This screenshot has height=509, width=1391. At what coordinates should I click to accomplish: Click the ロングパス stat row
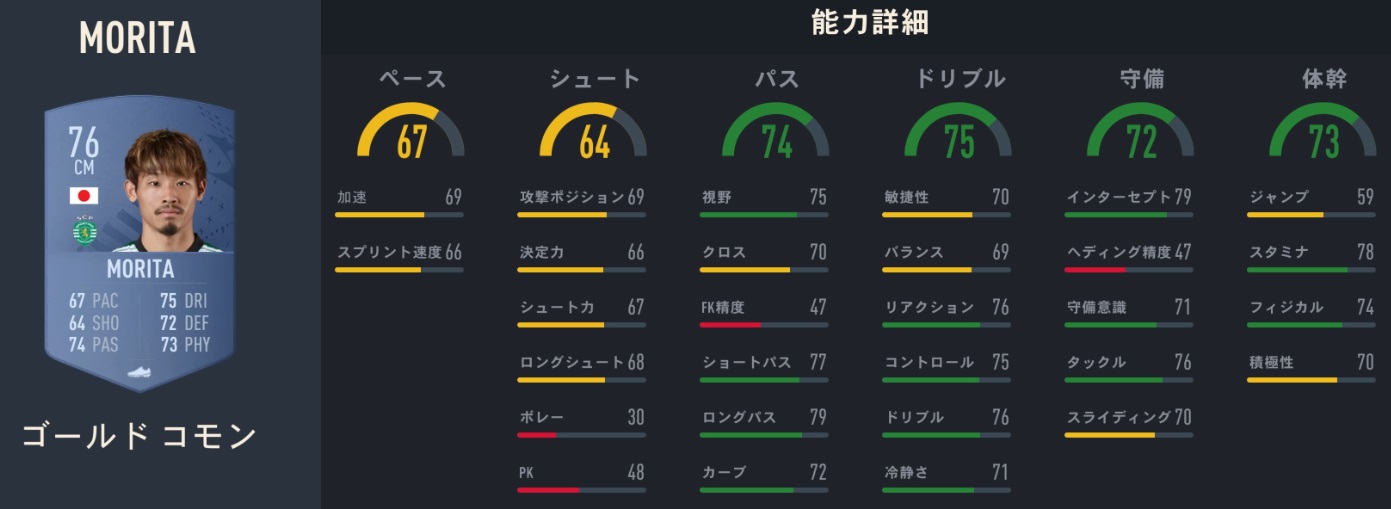click(x=764, y=418)
